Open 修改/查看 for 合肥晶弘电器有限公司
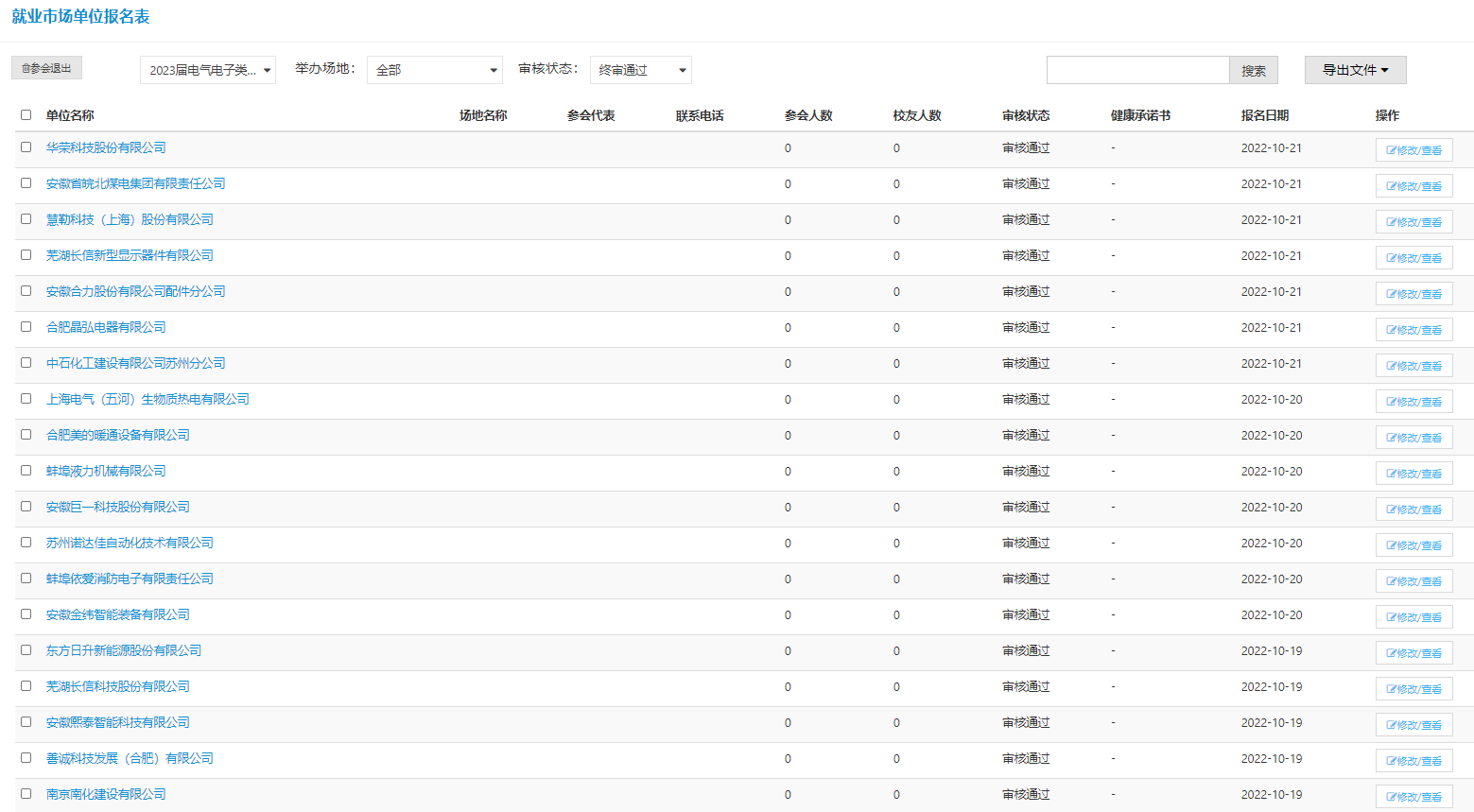Screen dimensions: 1474x812 (1413, 330)
